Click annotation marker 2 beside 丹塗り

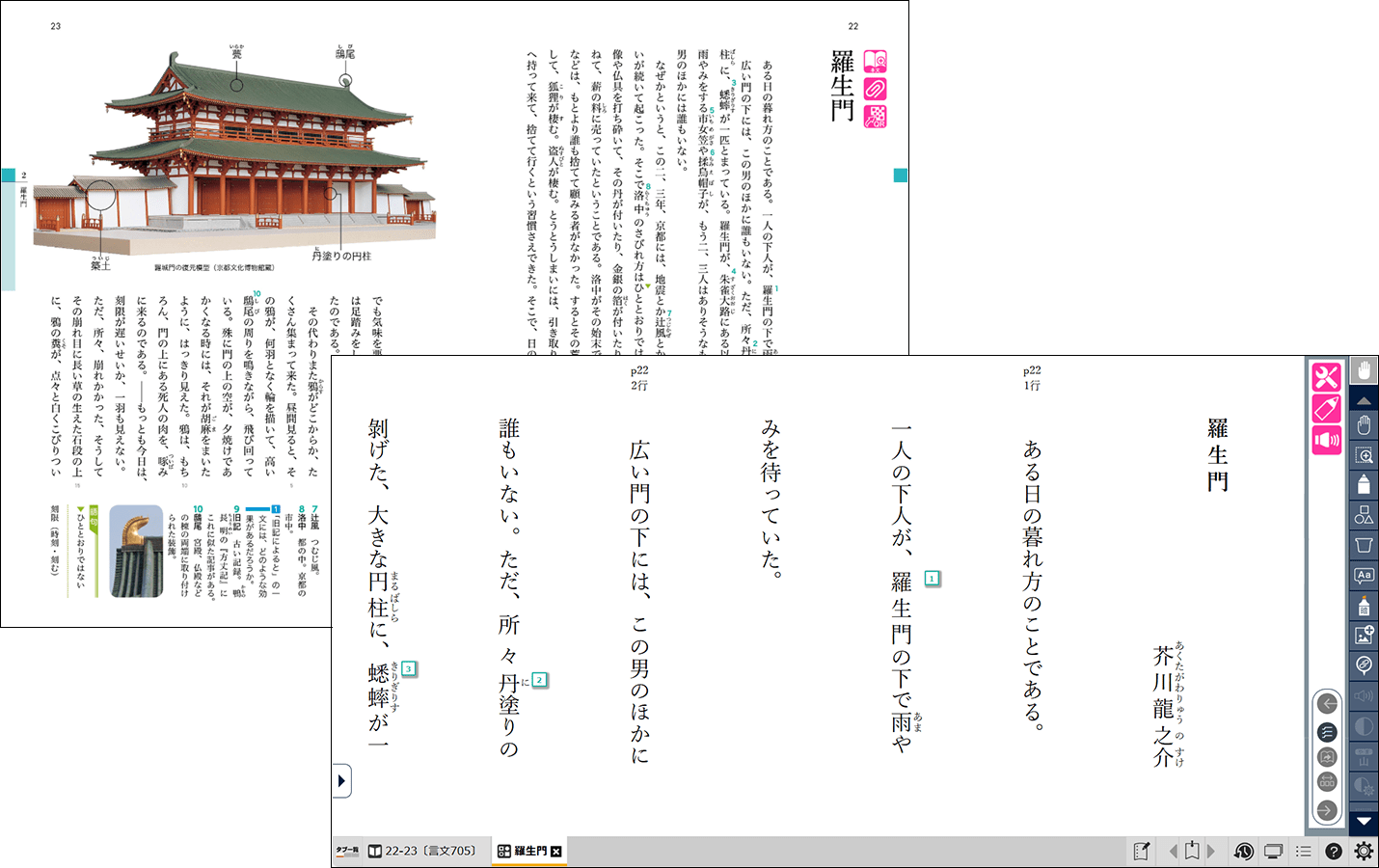point(540,680)
